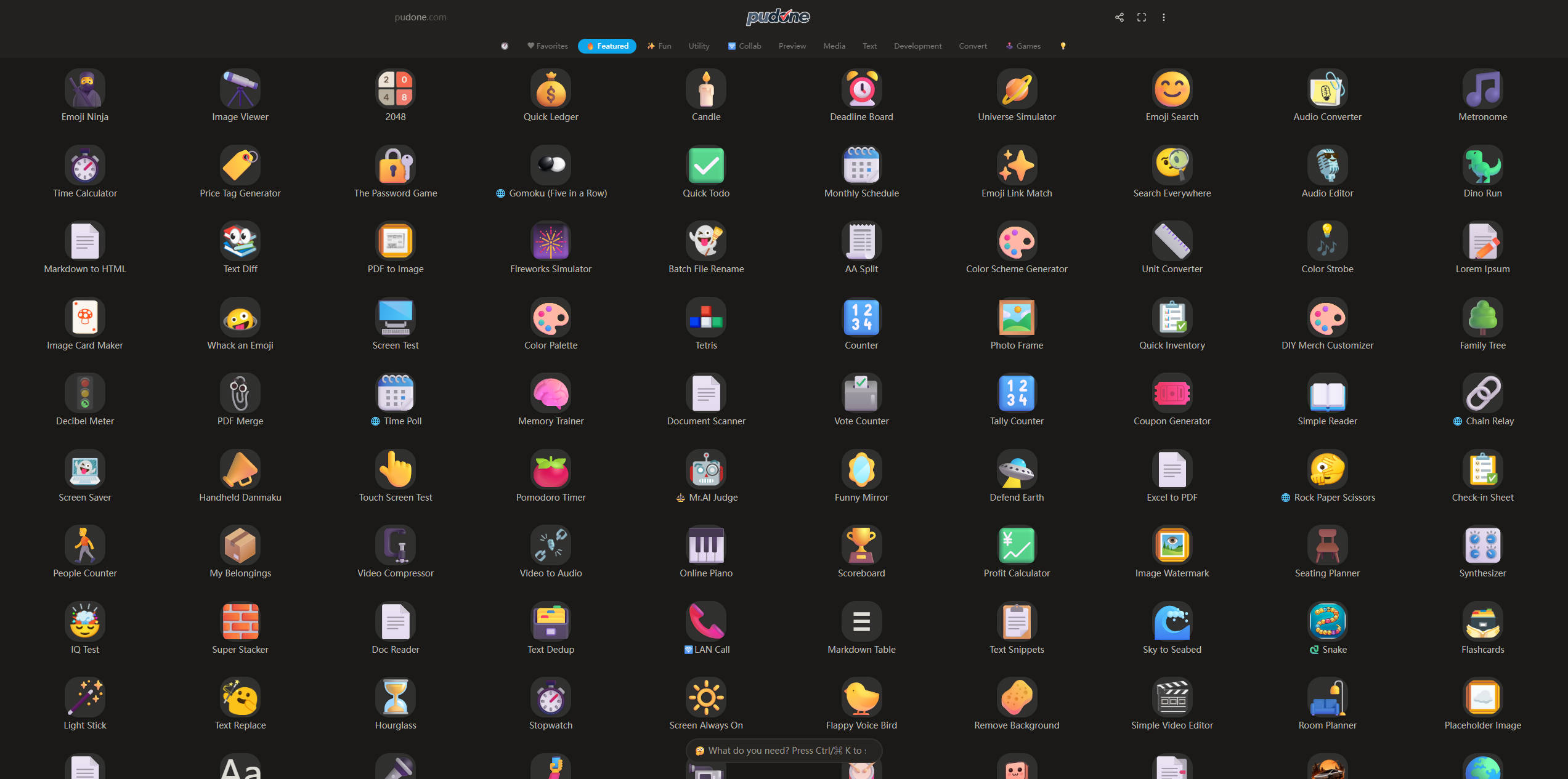The height and width of the screenshot is (779, 1568).
Task: Open the 'Mr.AI Judge' label
Action: tap(707, 498)
